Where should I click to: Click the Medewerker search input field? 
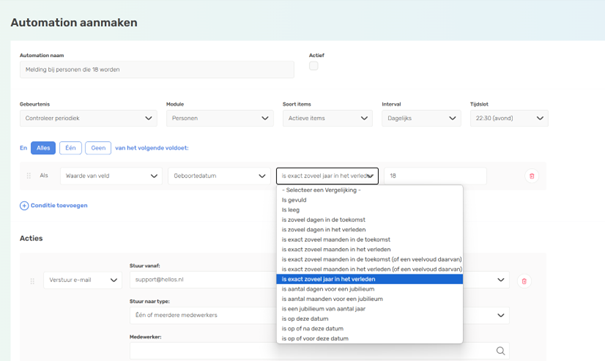319,351
